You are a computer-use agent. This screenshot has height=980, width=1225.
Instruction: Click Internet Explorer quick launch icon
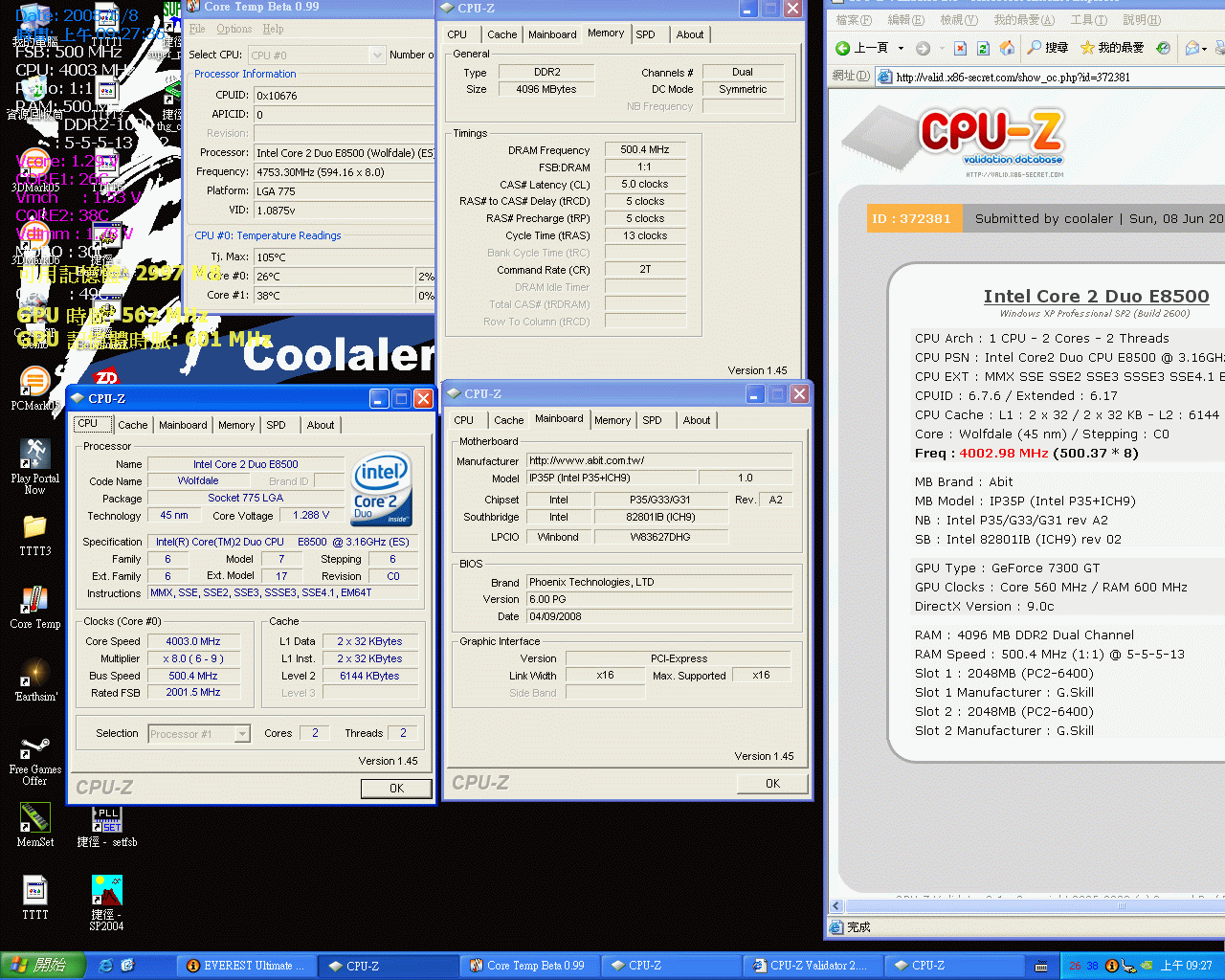point(106,966)
